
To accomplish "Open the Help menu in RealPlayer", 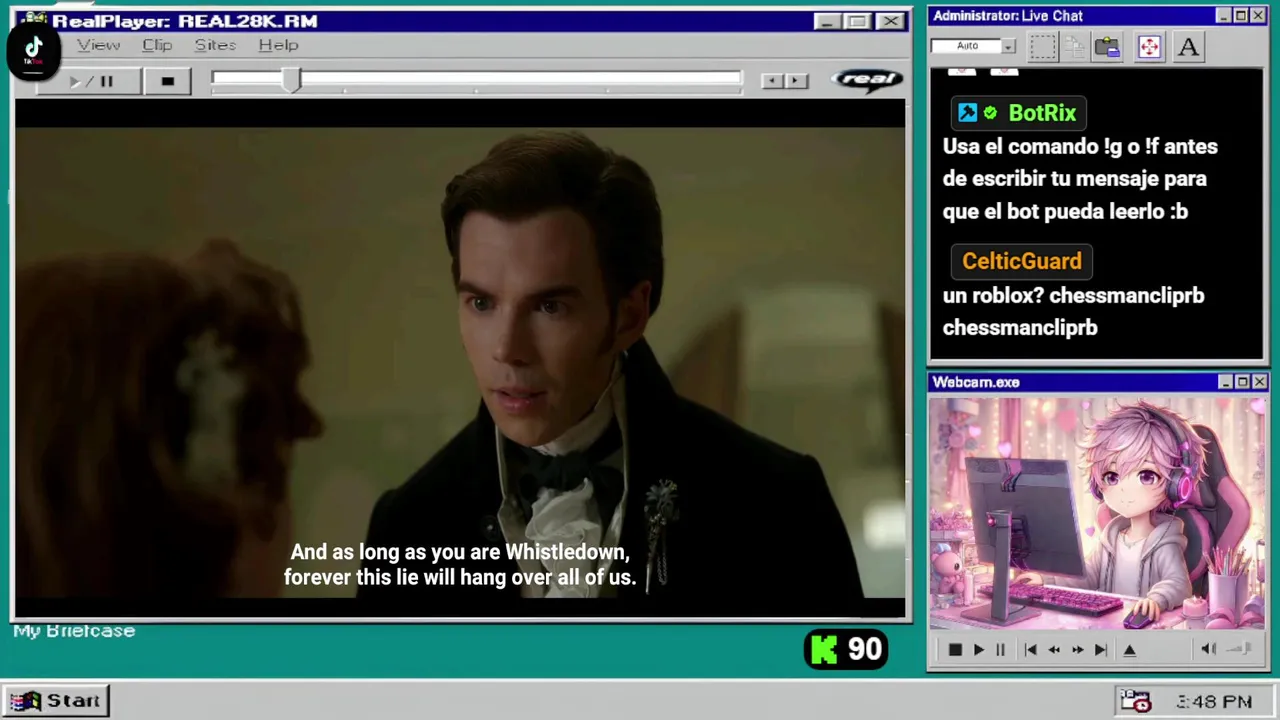I will (278, 45).
